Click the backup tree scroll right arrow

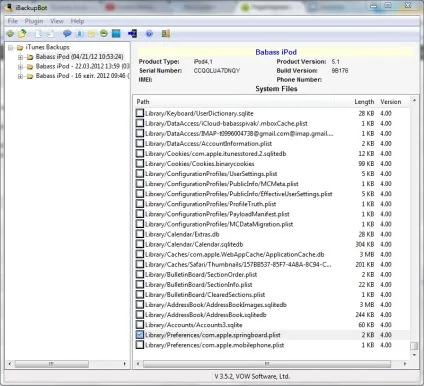(x=125, y=364)
